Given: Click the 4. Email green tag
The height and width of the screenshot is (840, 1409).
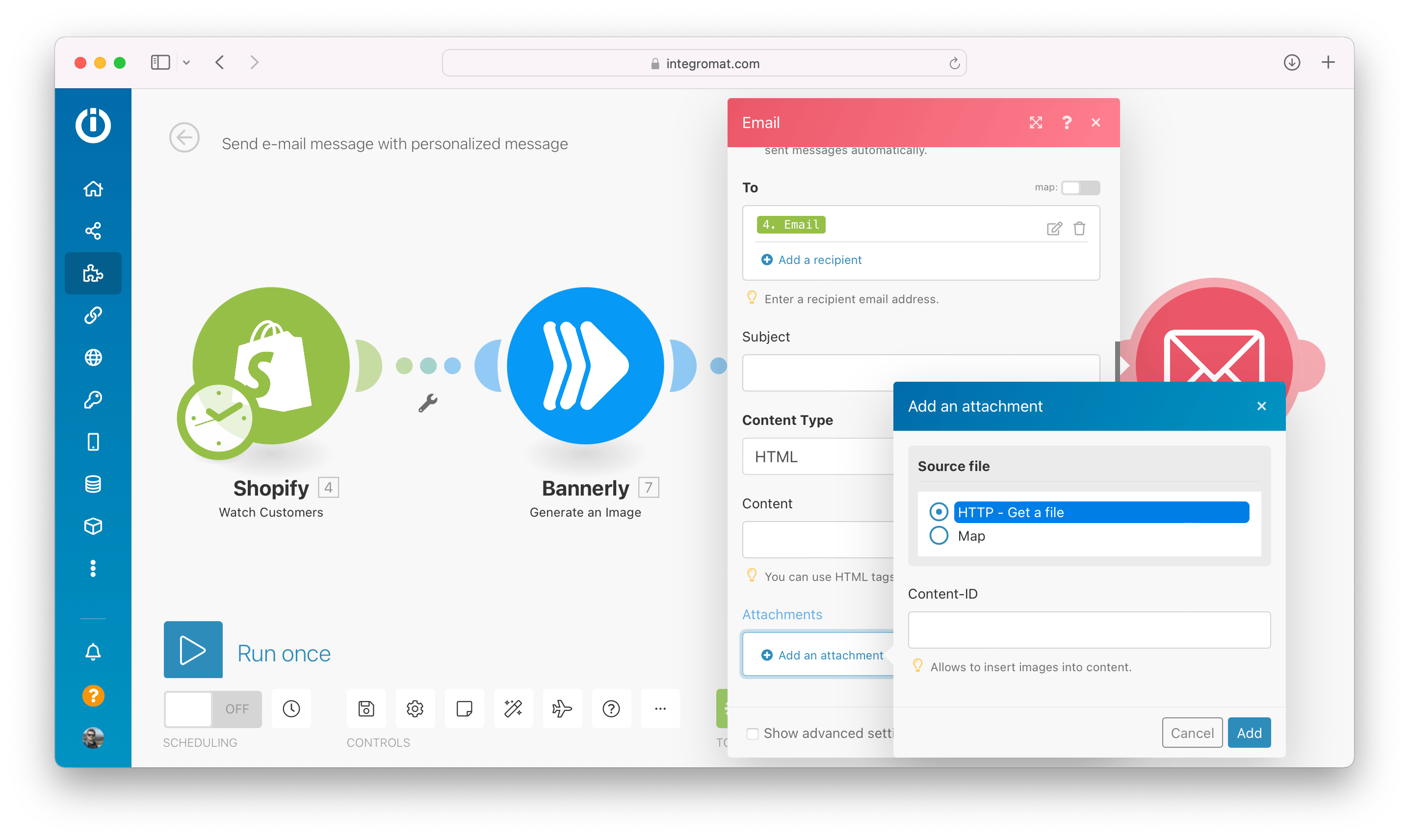Looking at the screenshot, I should pyautogui.click(x=790, y=225).
